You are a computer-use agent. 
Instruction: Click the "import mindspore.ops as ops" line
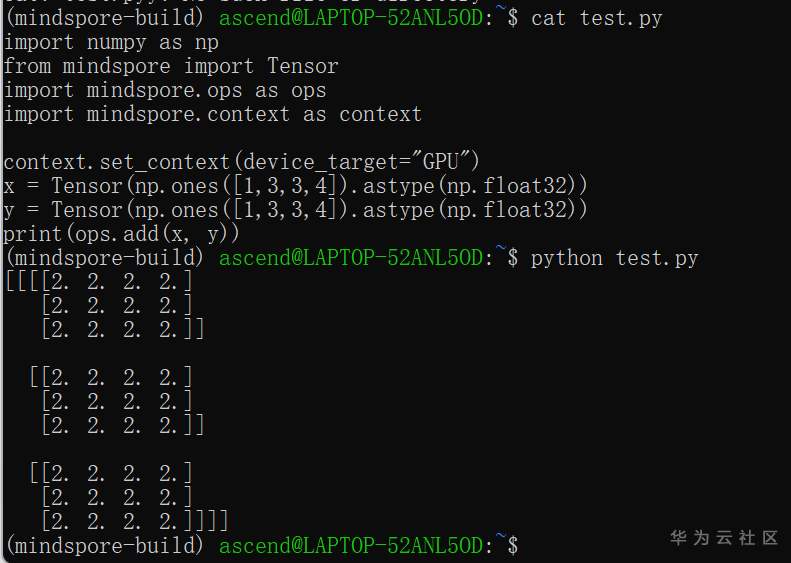pos(165,90)
